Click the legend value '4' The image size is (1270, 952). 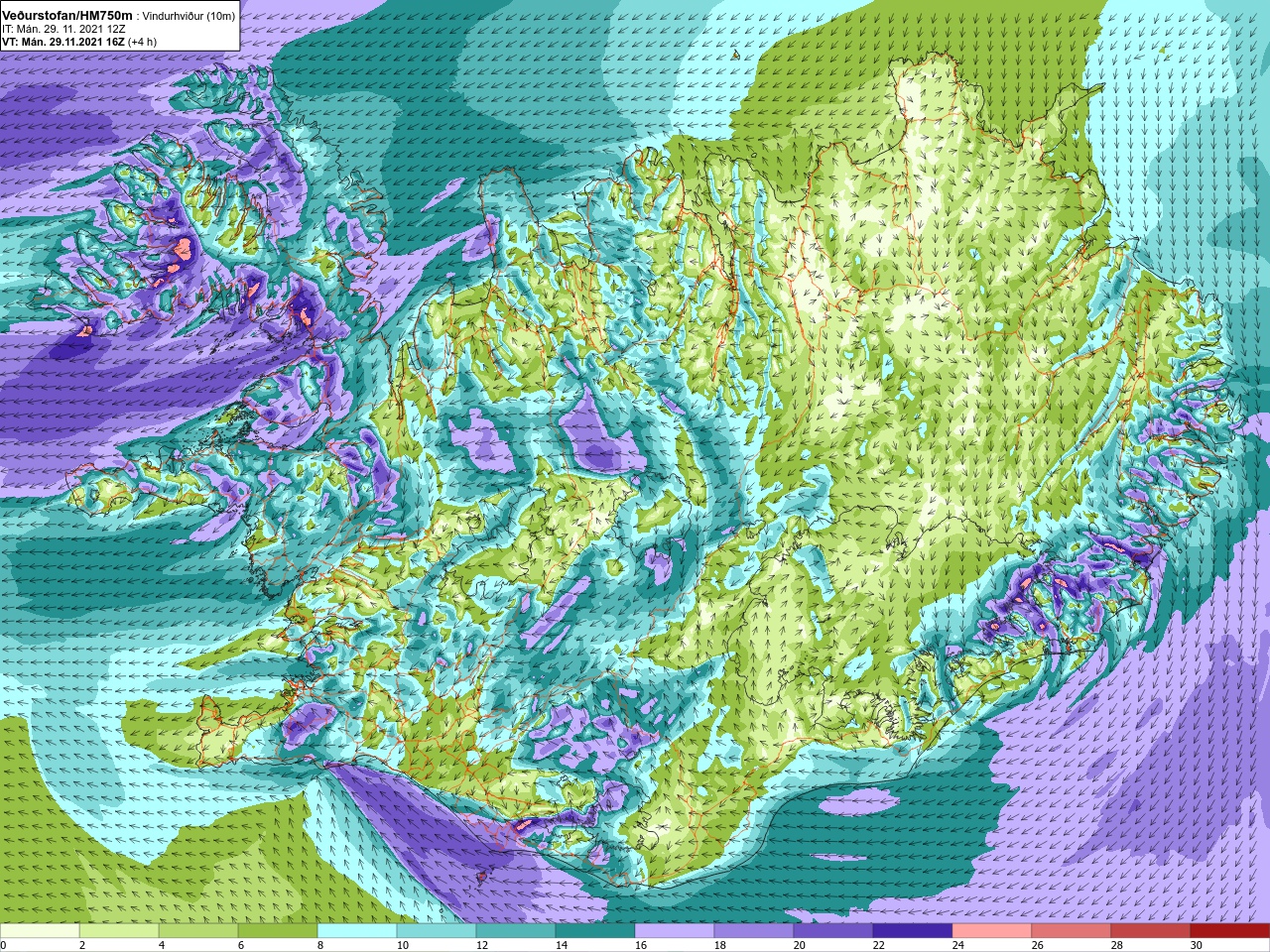click(162, 945)
